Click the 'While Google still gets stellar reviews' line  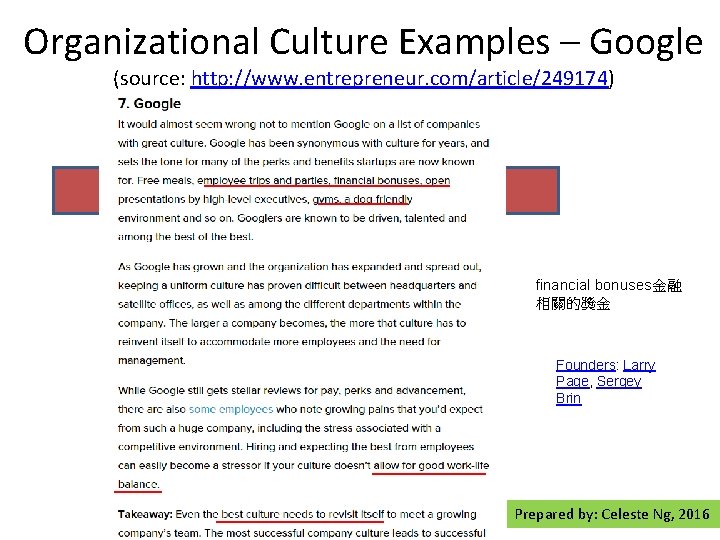point(292,391)
